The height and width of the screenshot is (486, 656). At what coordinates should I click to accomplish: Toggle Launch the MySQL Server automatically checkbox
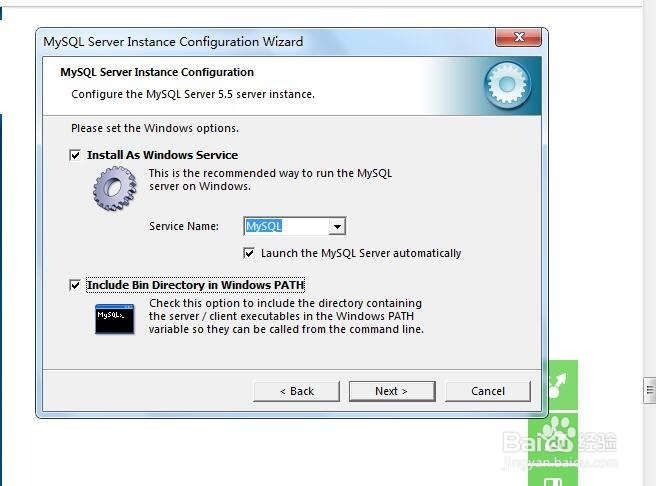249,253
